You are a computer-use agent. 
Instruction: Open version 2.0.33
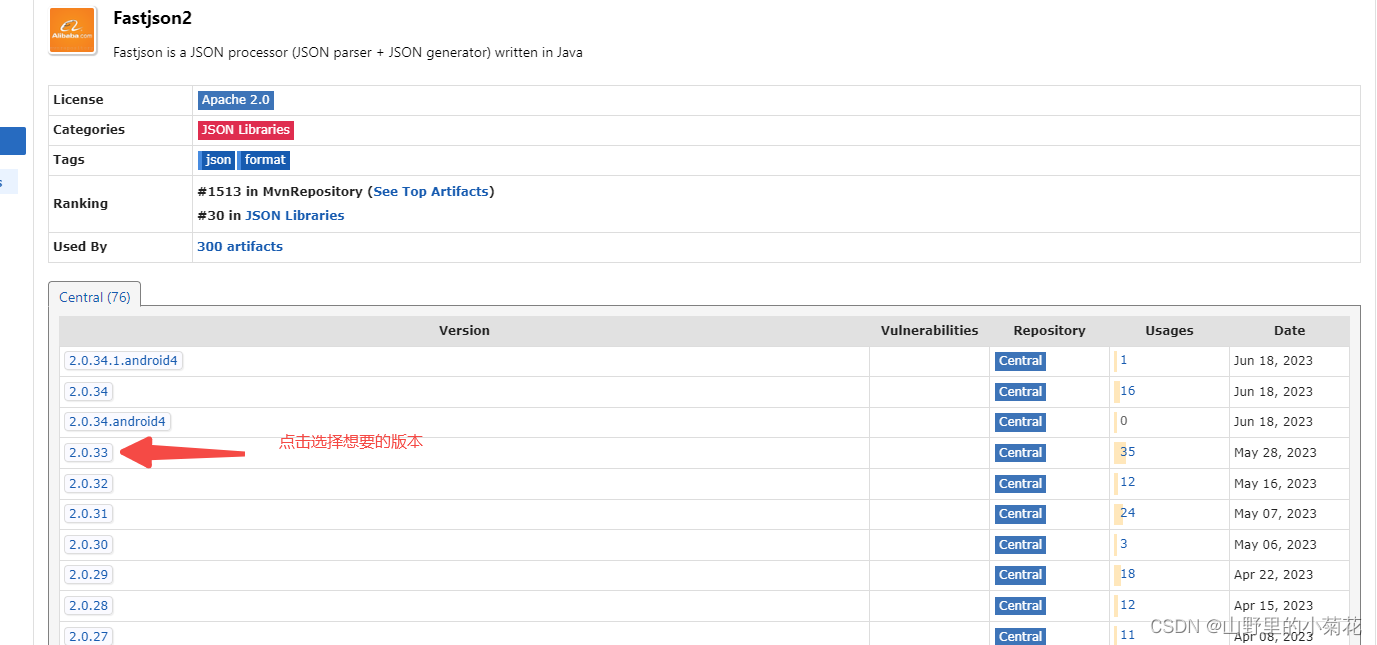[89, 453]
